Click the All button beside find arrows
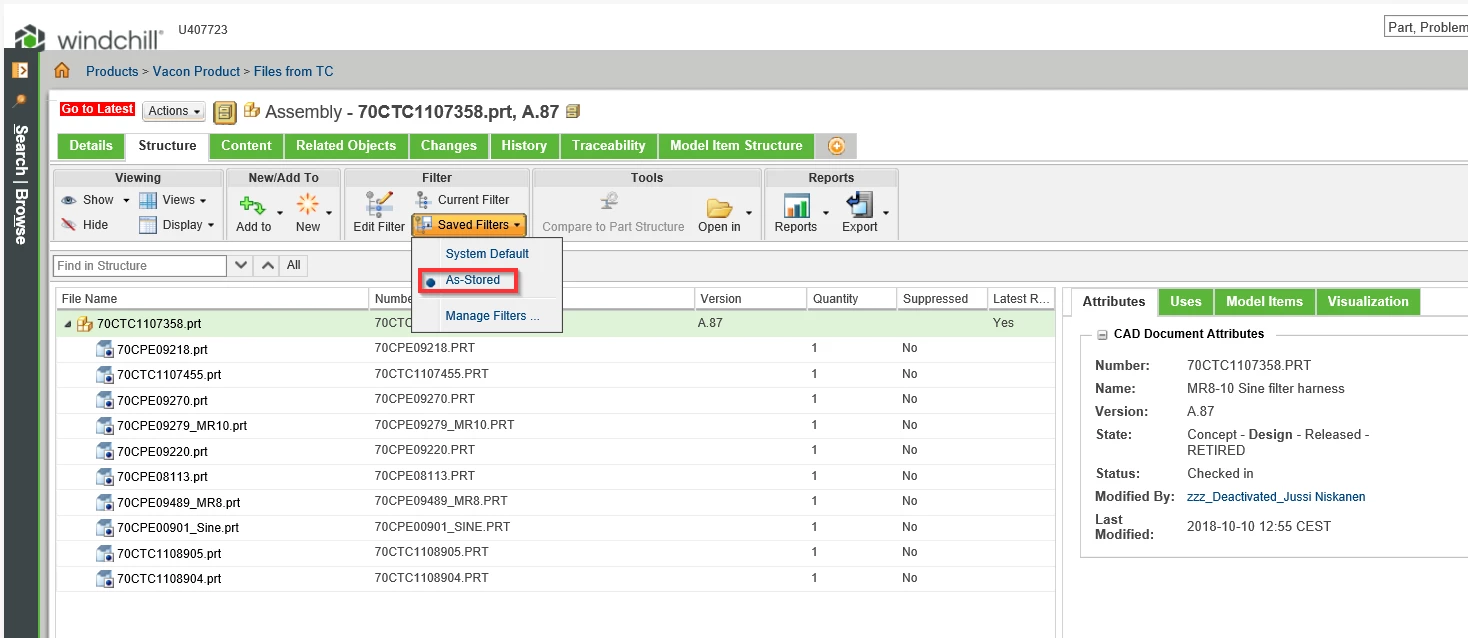This screenshot has height=638, width=1468. tap(294, 266)
